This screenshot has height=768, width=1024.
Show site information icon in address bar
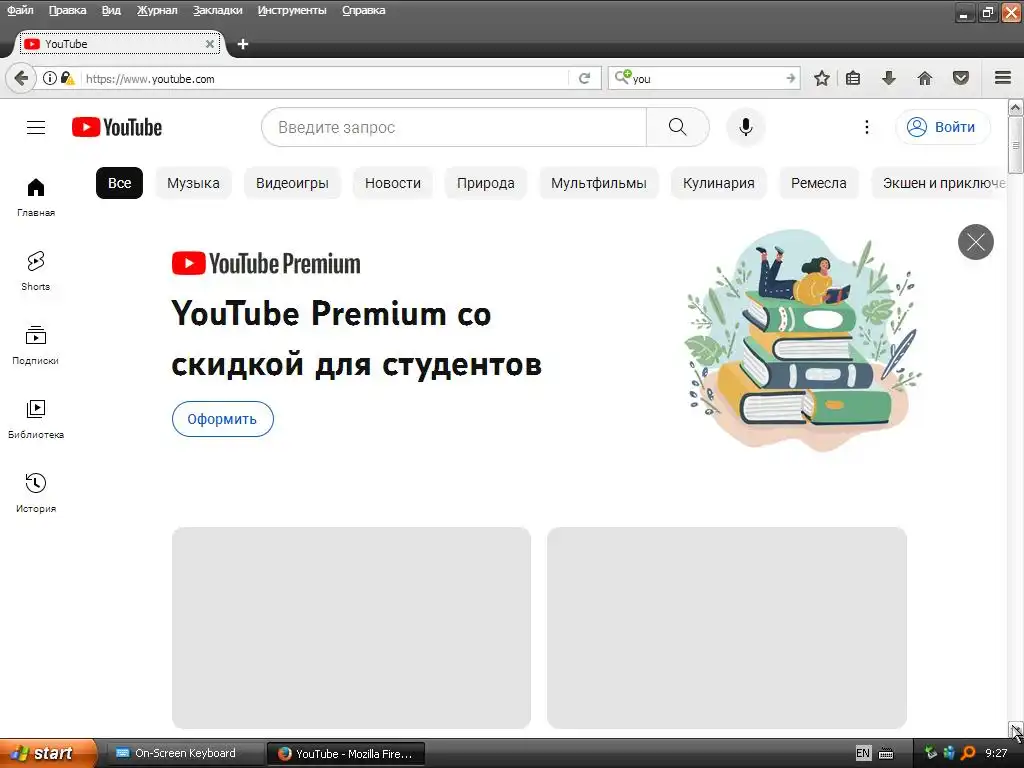pos(50,78)
